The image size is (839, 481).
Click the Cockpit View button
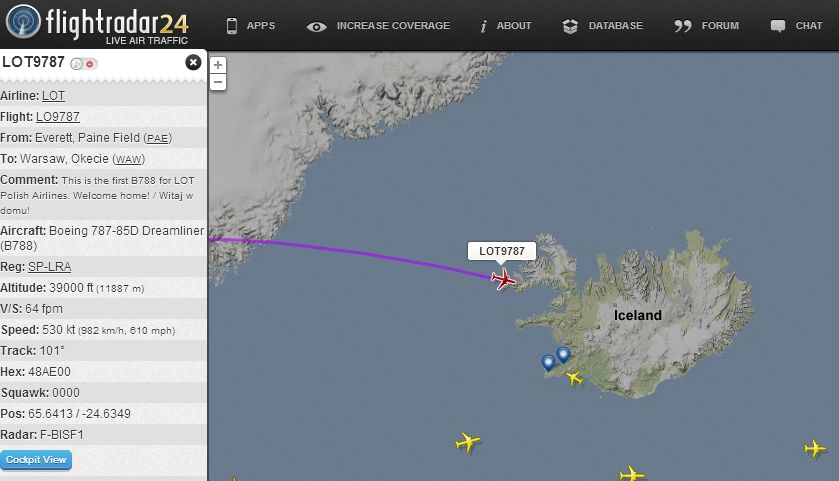tap(36, 460)
